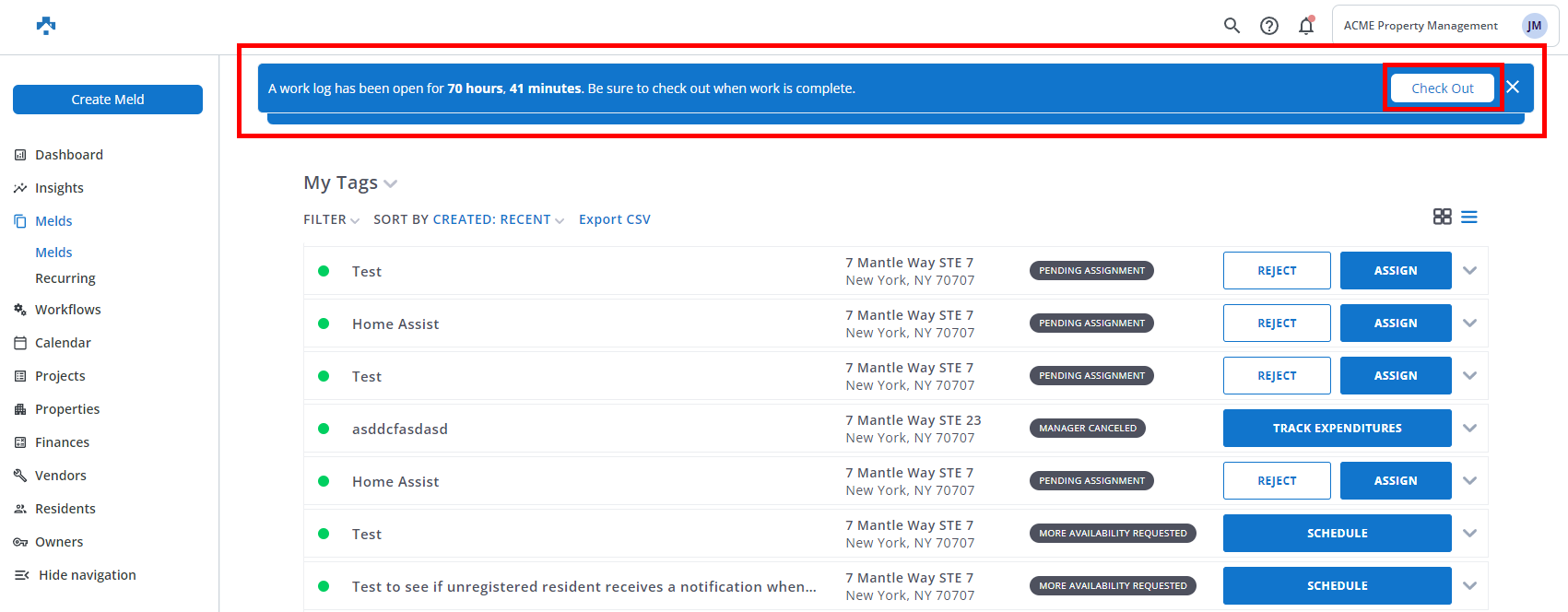
Task: Open Recurring melds submenu
Action: 65,278
